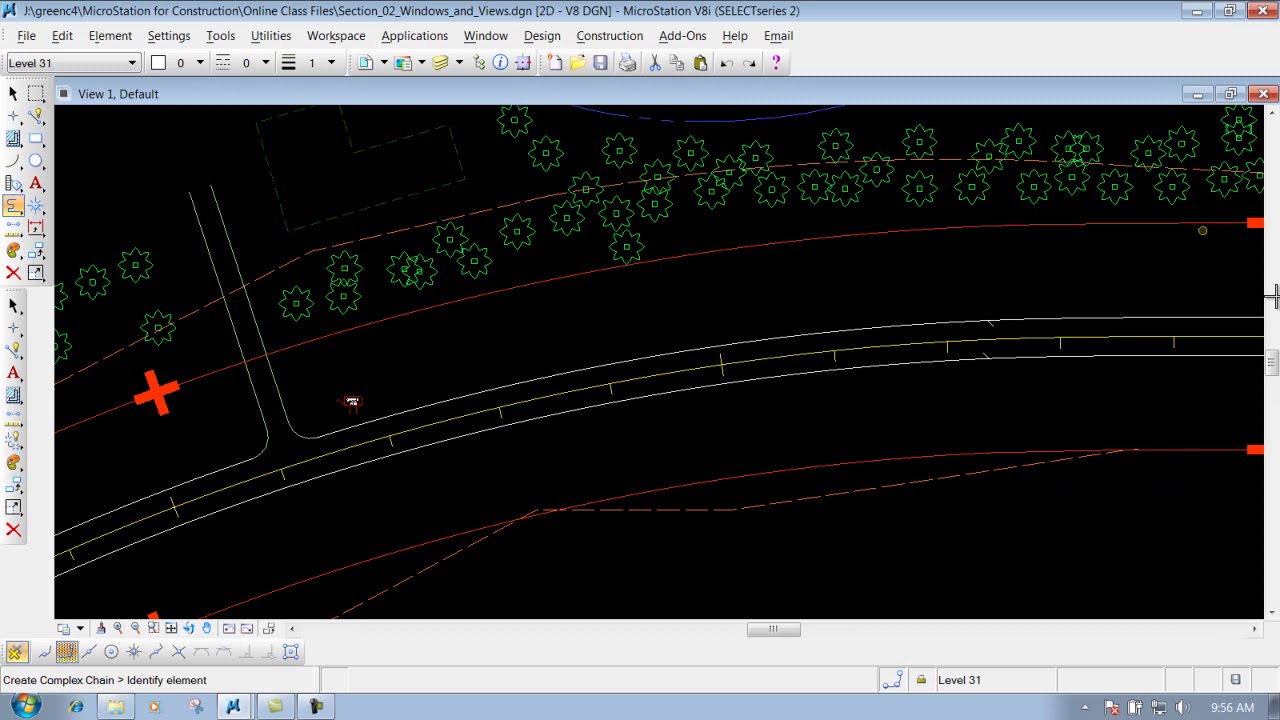Screen dimensions: 1280x720
Task: Toggle Intersection snap mode
Action: coord(179,652)
